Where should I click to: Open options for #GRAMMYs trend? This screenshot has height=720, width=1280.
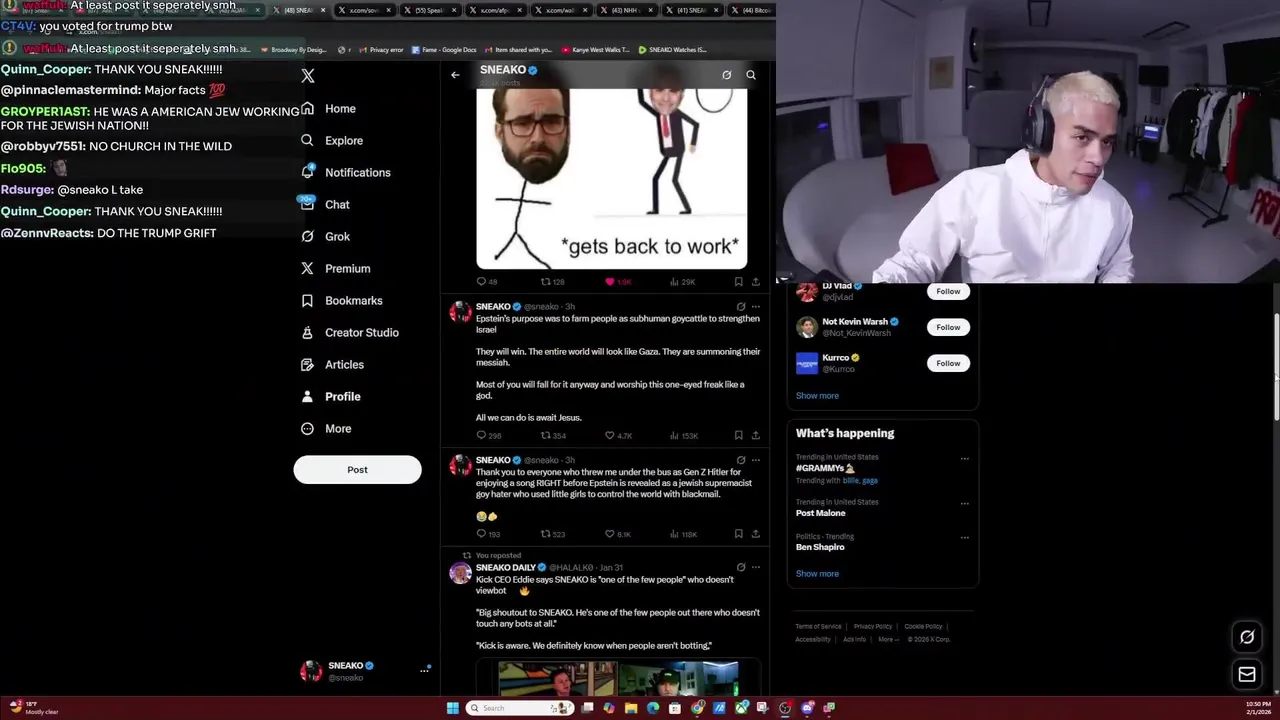point(964,459)
